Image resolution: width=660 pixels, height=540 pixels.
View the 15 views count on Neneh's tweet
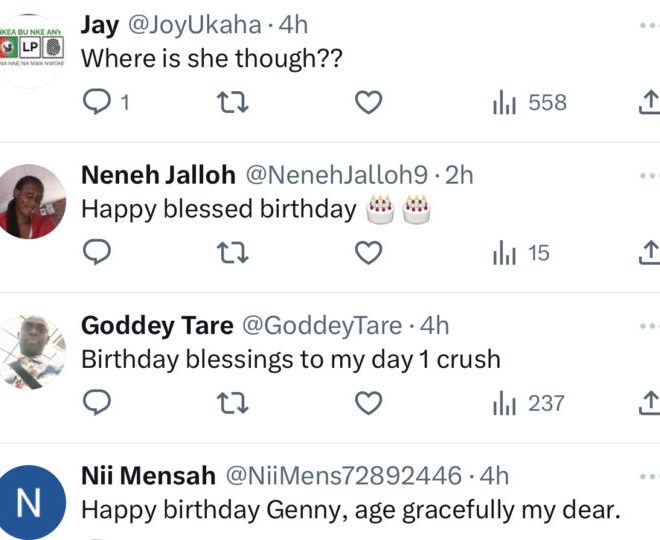pos(522,254)
